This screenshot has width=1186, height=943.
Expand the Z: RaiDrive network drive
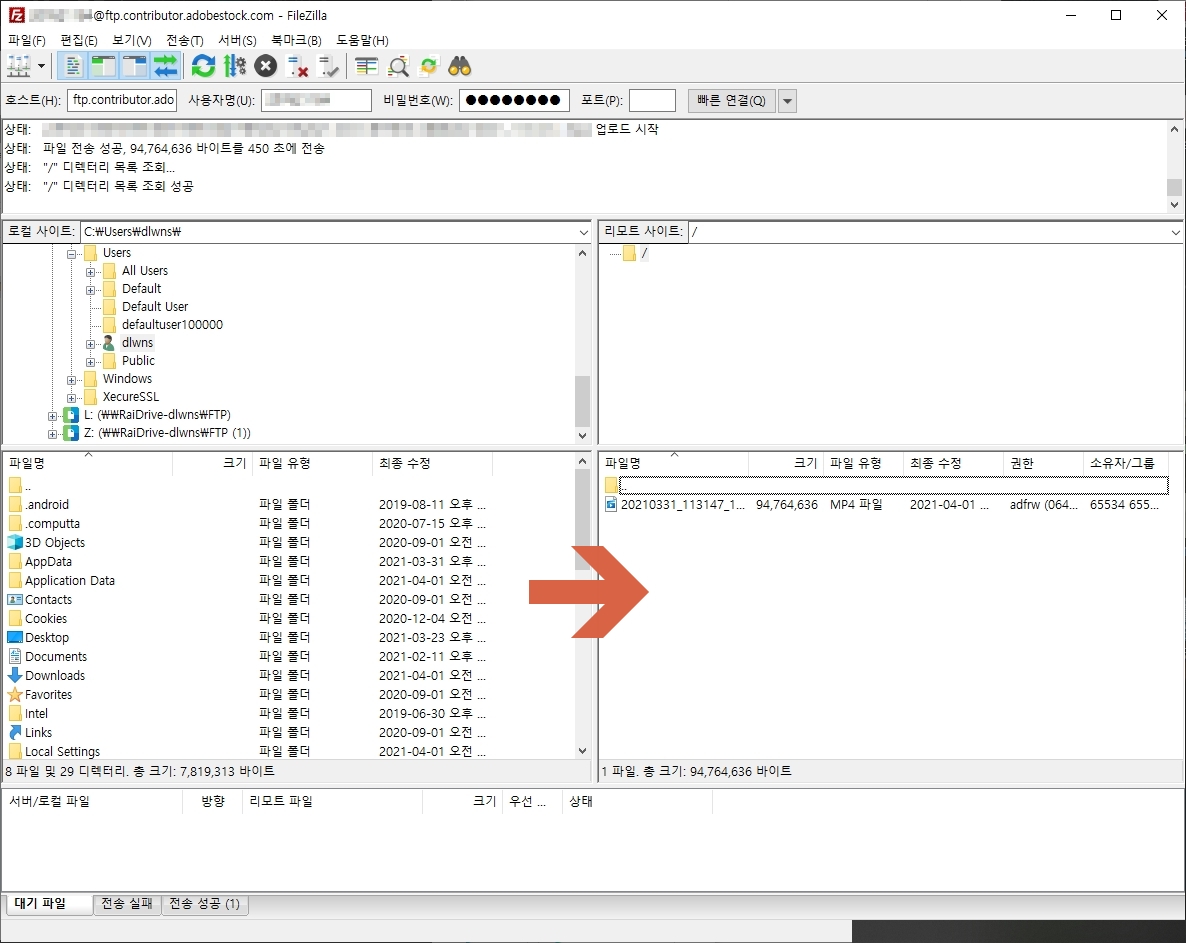(52, 434)
